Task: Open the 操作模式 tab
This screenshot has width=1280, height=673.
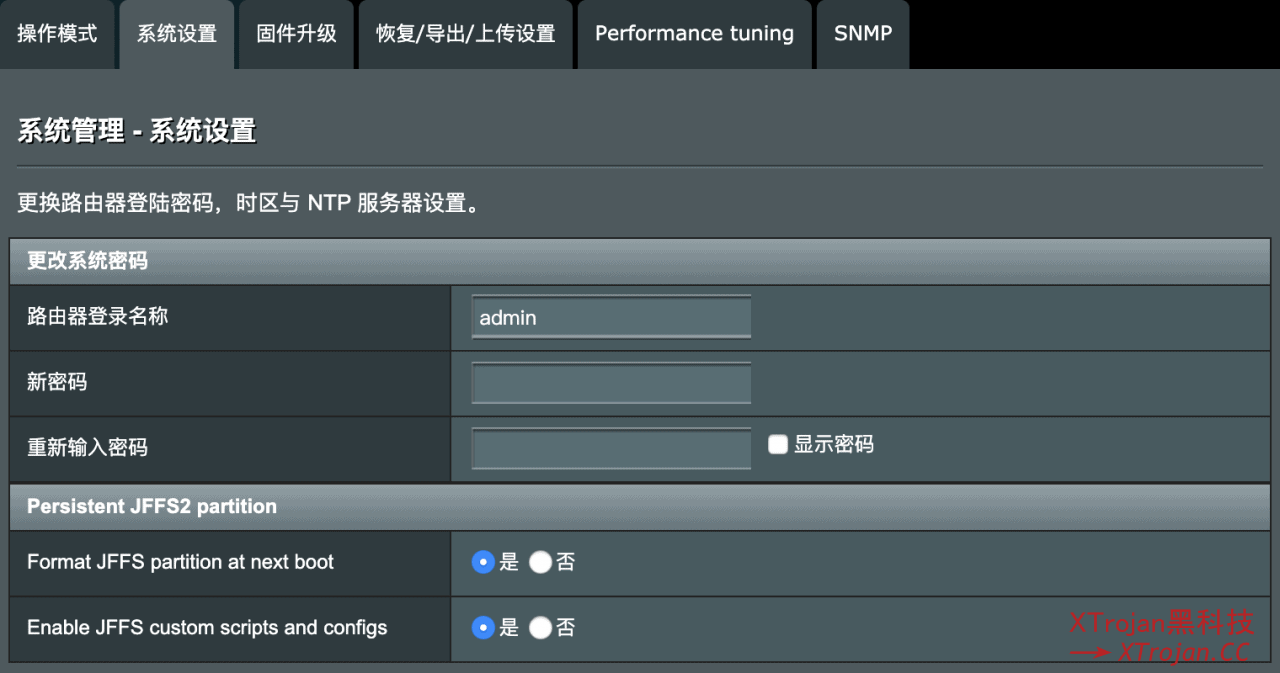Action: (x=57, y=33)
